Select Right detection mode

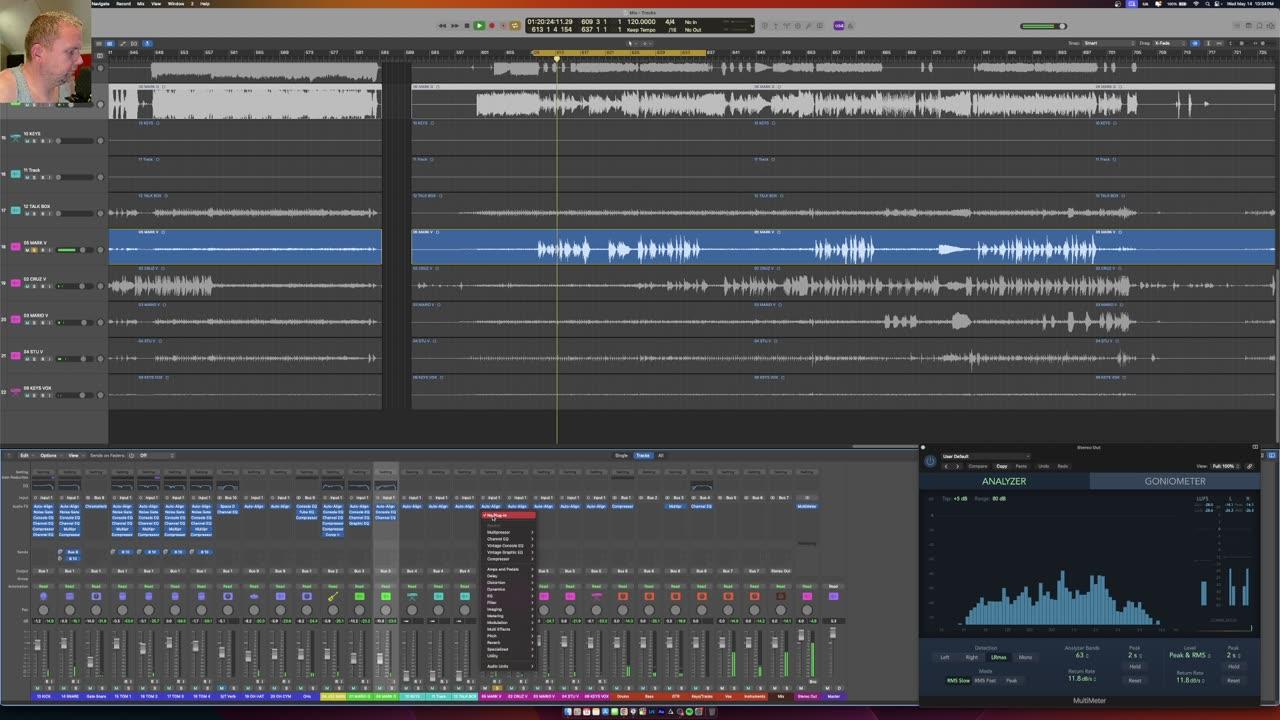click(x=972, y=657)
